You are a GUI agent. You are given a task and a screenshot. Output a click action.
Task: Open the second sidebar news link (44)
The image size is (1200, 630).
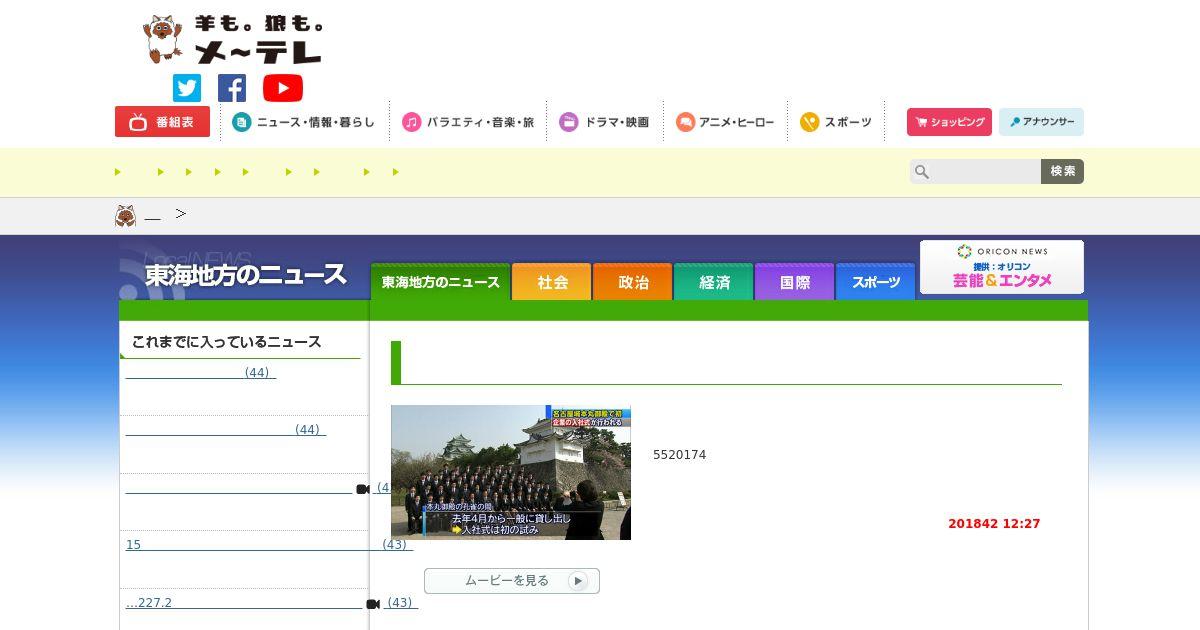tap(226, 429)
